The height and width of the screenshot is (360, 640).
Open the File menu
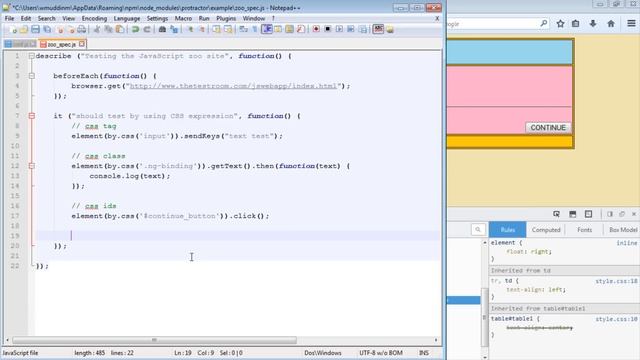click(9, 19)
